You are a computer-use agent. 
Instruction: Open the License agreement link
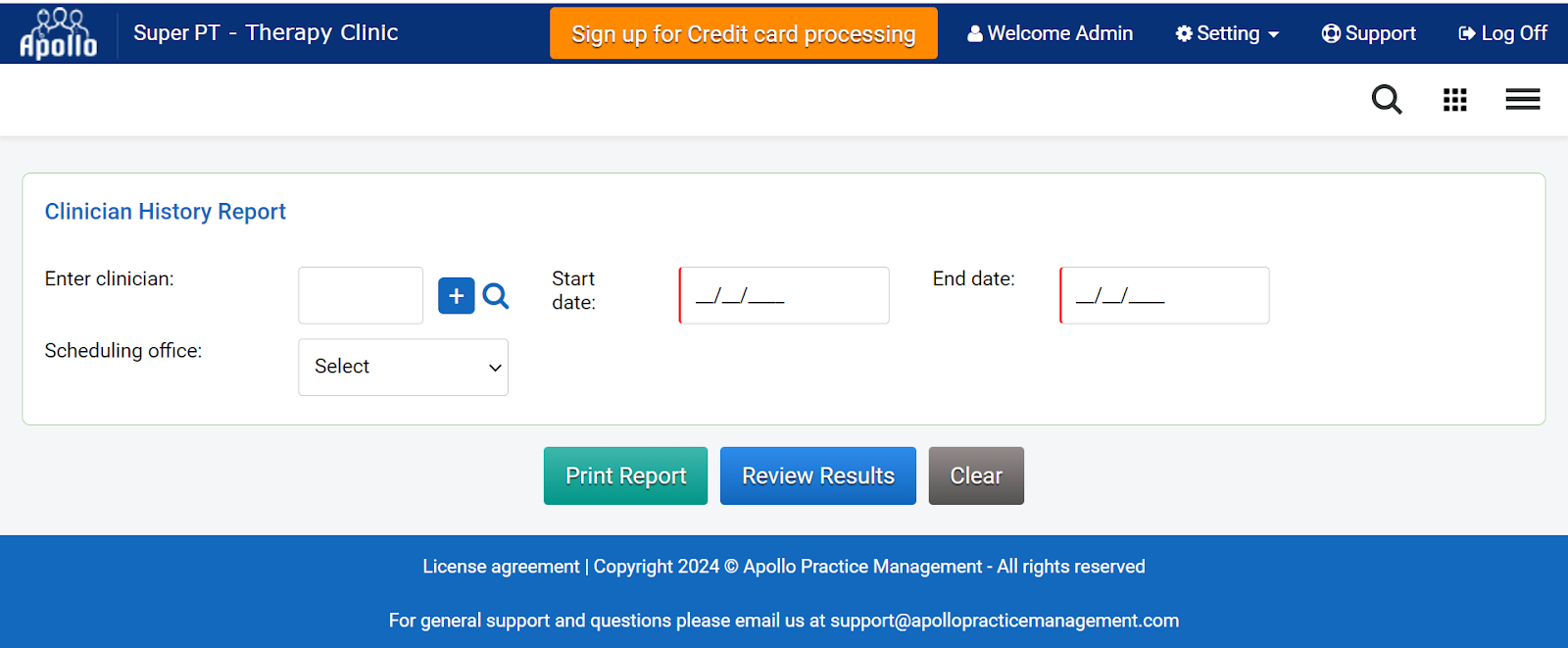click(501, 567)
